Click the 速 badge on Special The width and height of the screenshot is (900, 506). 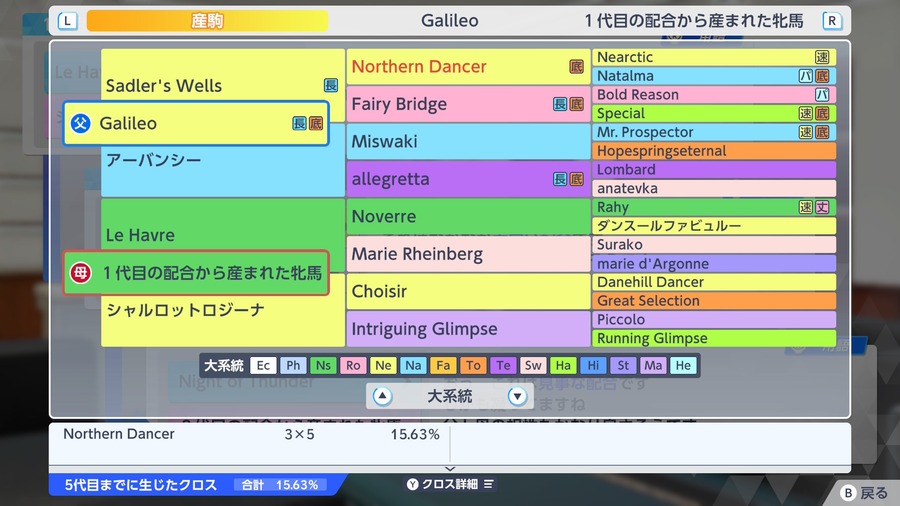click(806, 114)
